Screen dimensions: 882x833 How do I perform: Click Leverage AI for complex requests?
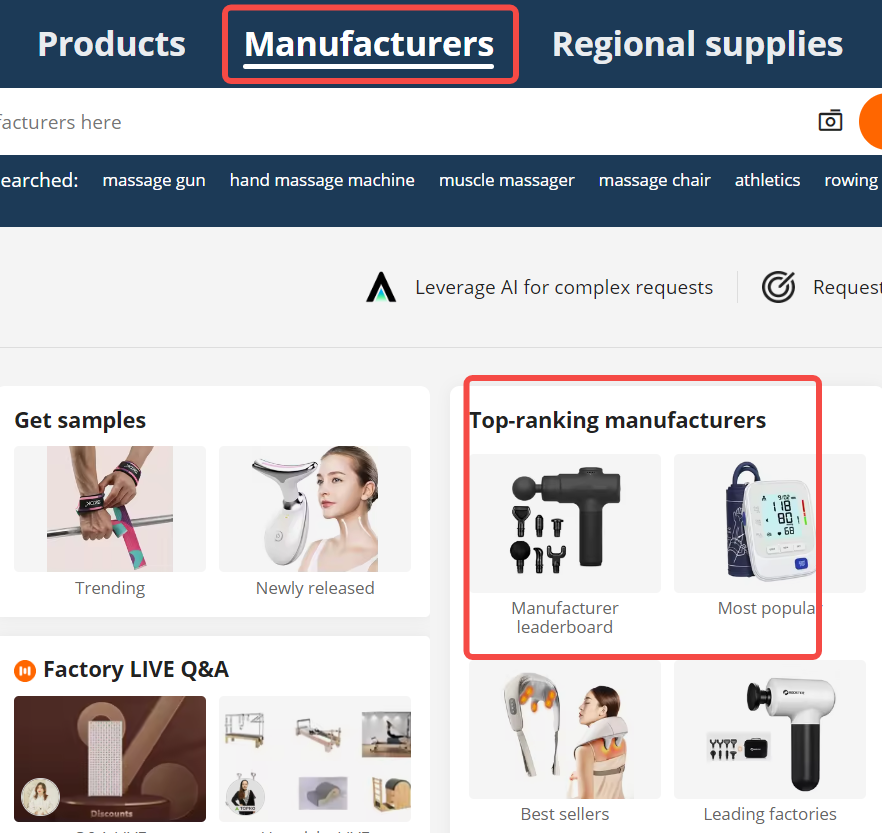(564, 287)
